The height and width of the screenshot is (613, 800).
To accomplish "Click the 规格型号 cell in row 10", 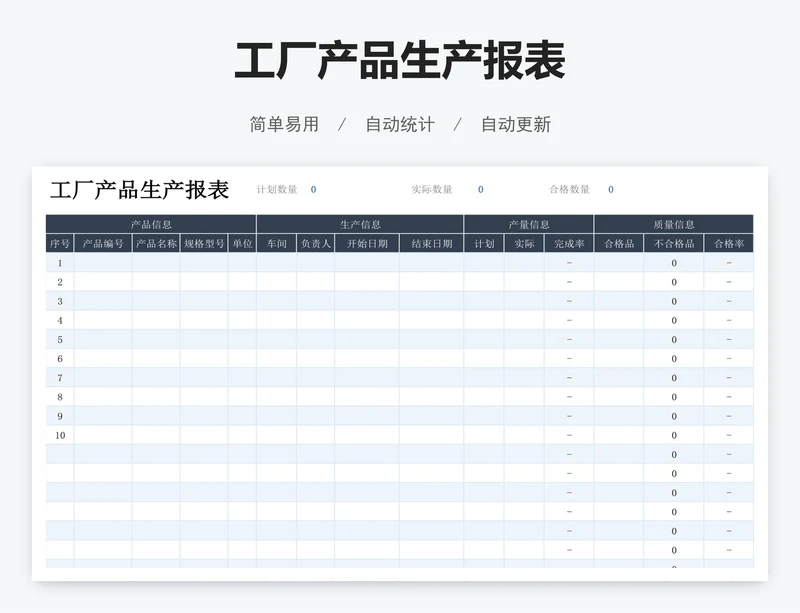I will [204, 435].
